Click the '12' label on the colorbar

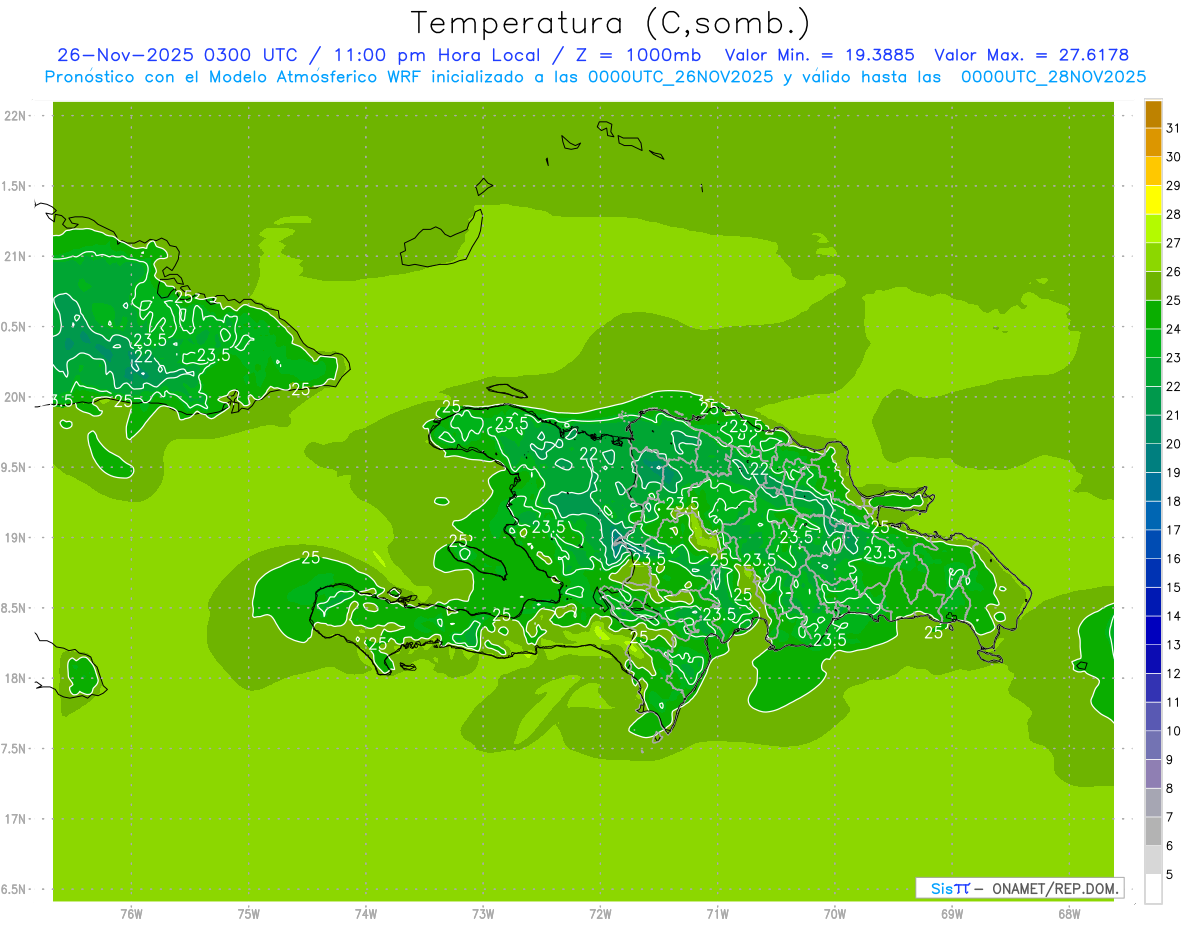tap(1174, 674)
